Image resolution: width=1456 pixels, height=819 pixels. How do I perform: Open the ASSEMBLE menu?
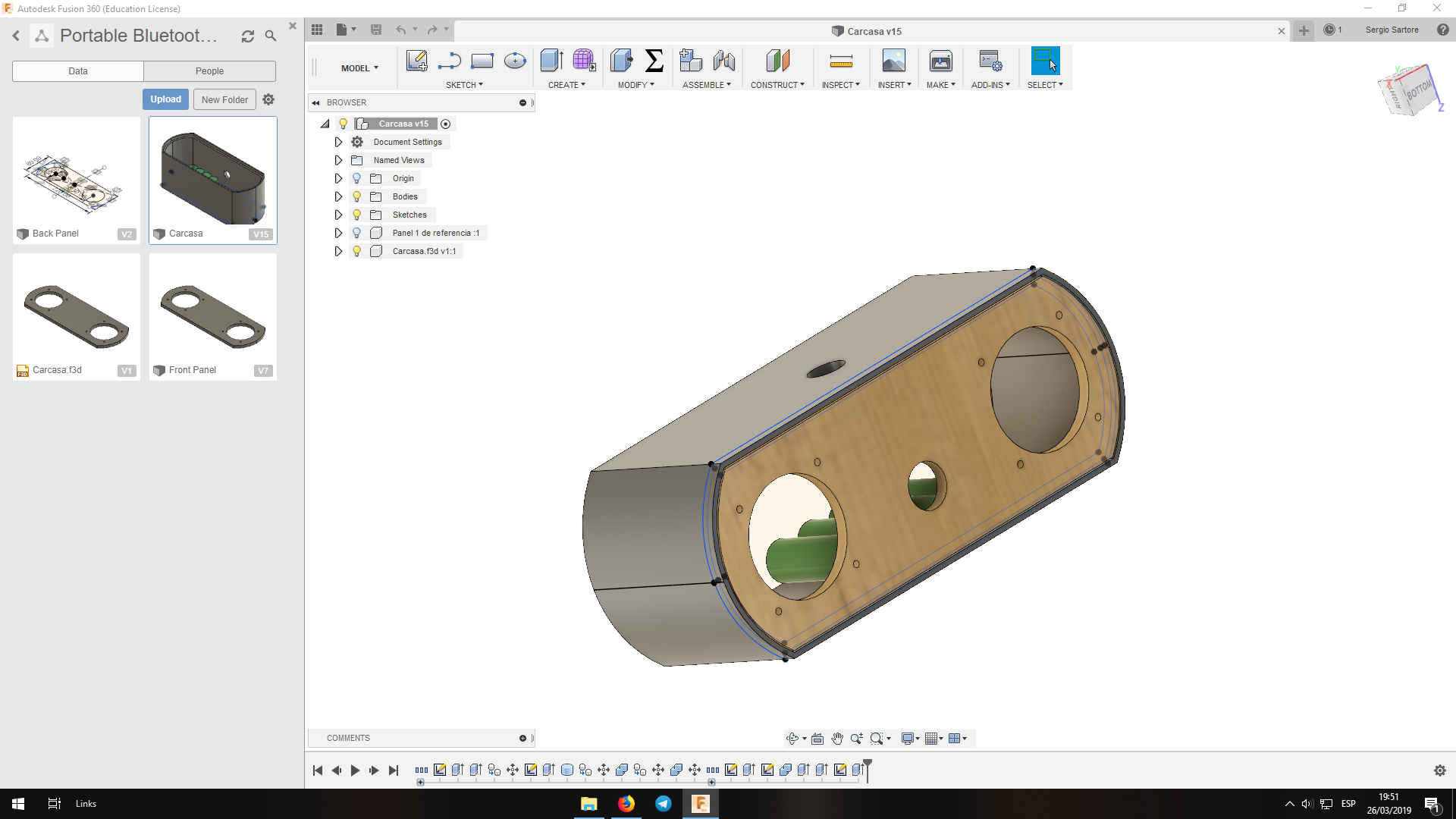[x=707, y=85]
